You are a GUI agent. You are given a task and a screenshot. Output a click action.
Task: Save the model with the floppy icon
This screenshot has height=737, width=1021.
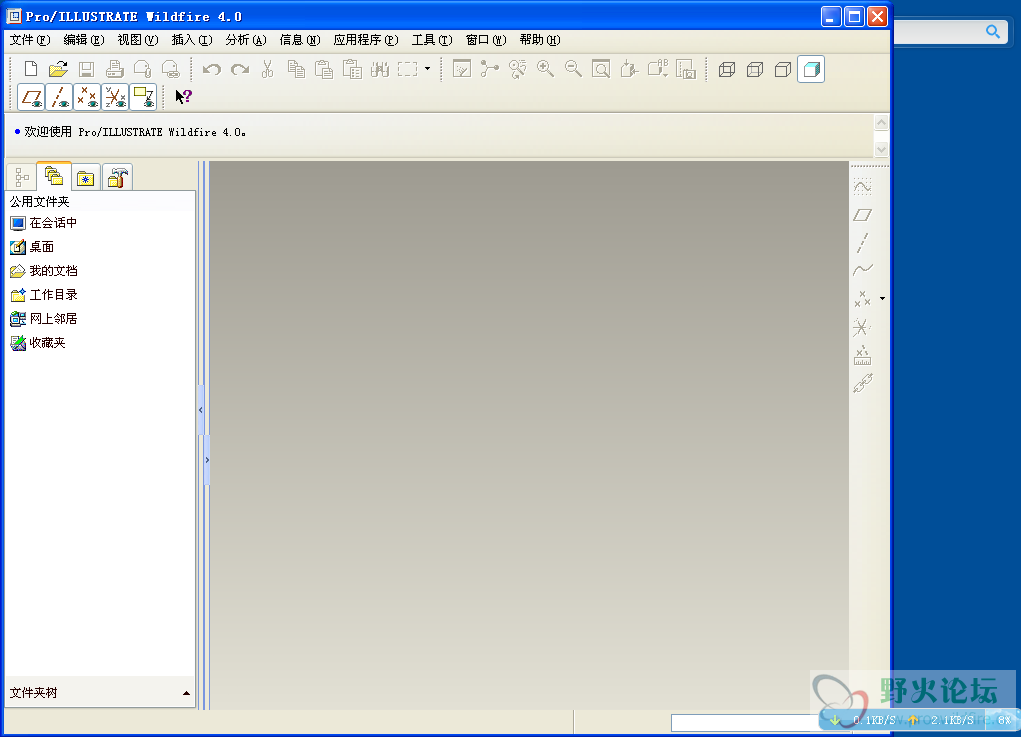click(x=87, y=69)
